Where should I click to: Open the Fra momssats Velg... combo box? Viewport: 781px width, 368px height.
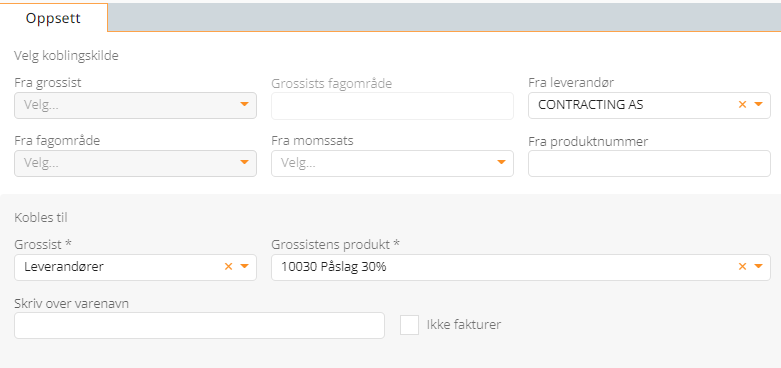[392, 163]
